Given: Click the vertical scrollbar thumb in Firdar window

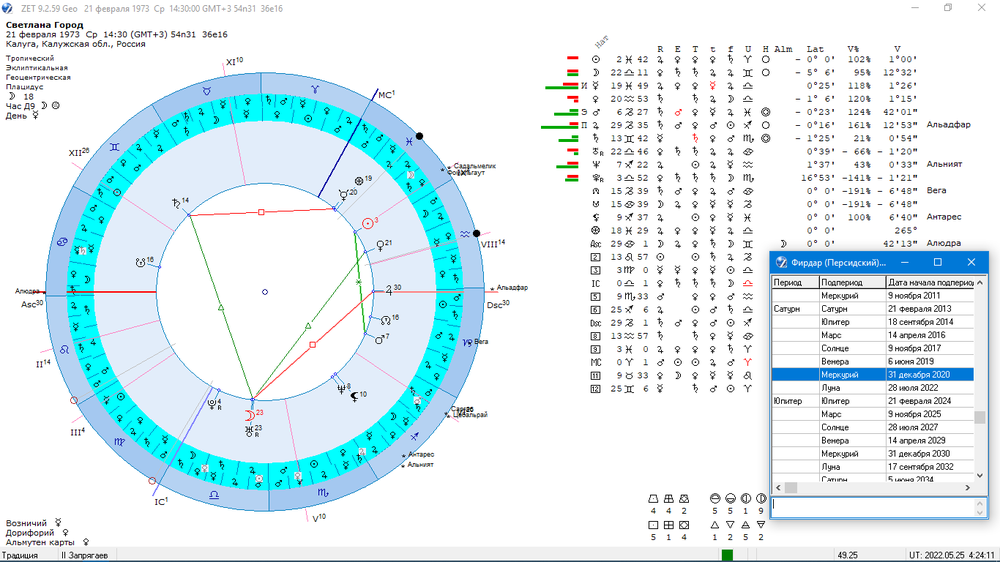Looking at the screenshot, I should [x=980, y=418].
